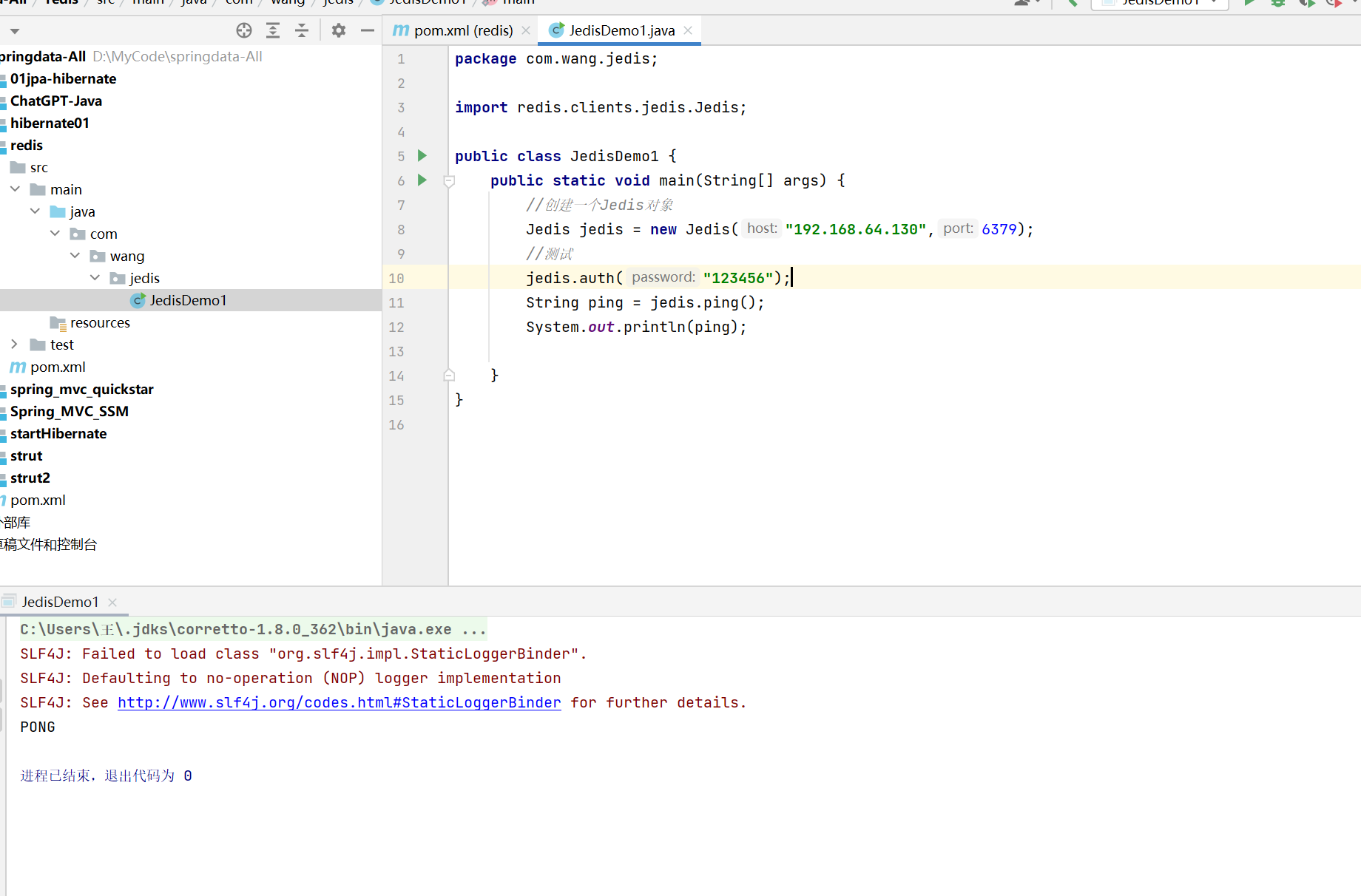This screenshot has height=896, width=1361.
Task: Run class JedisDemo1 from line 5 gutter
Action: tap(422, 155)
